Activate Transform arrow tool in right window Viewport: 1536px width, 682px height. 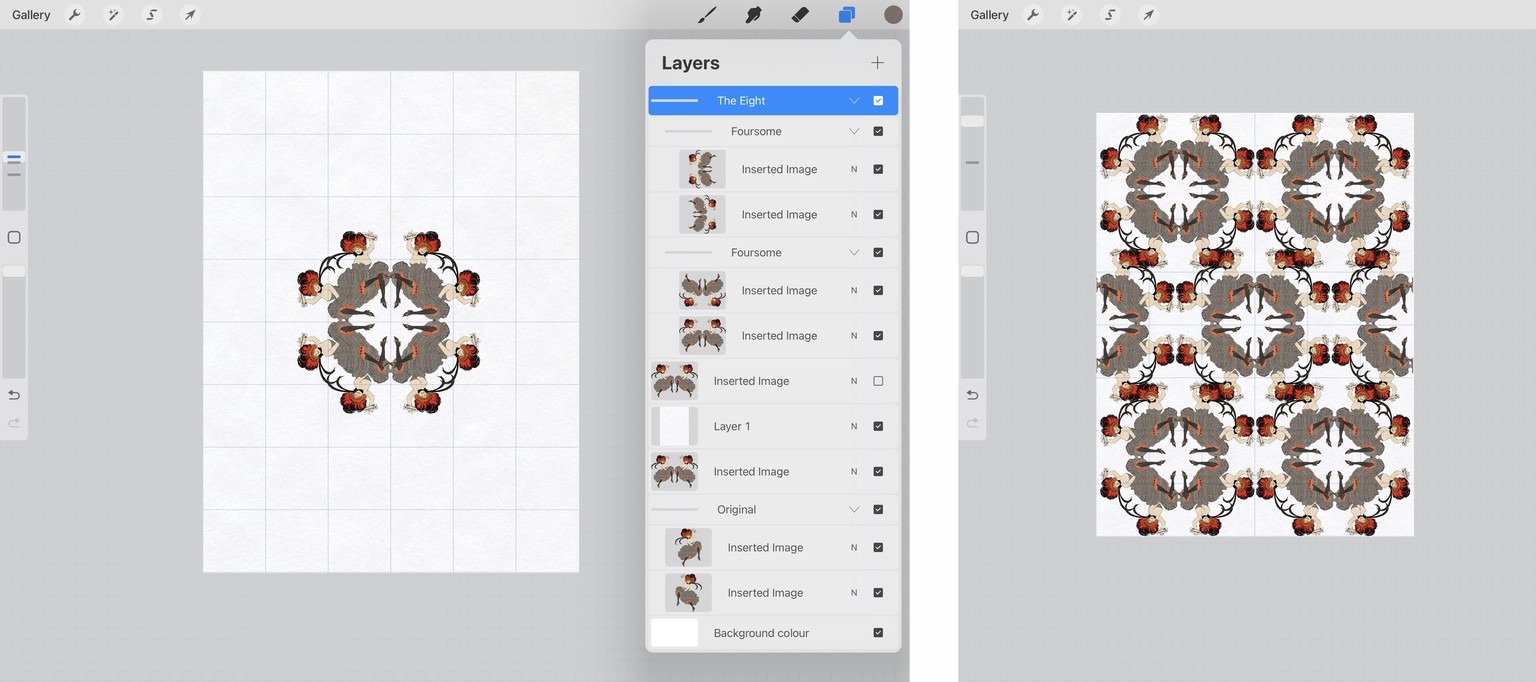[x=1149, y=15]
